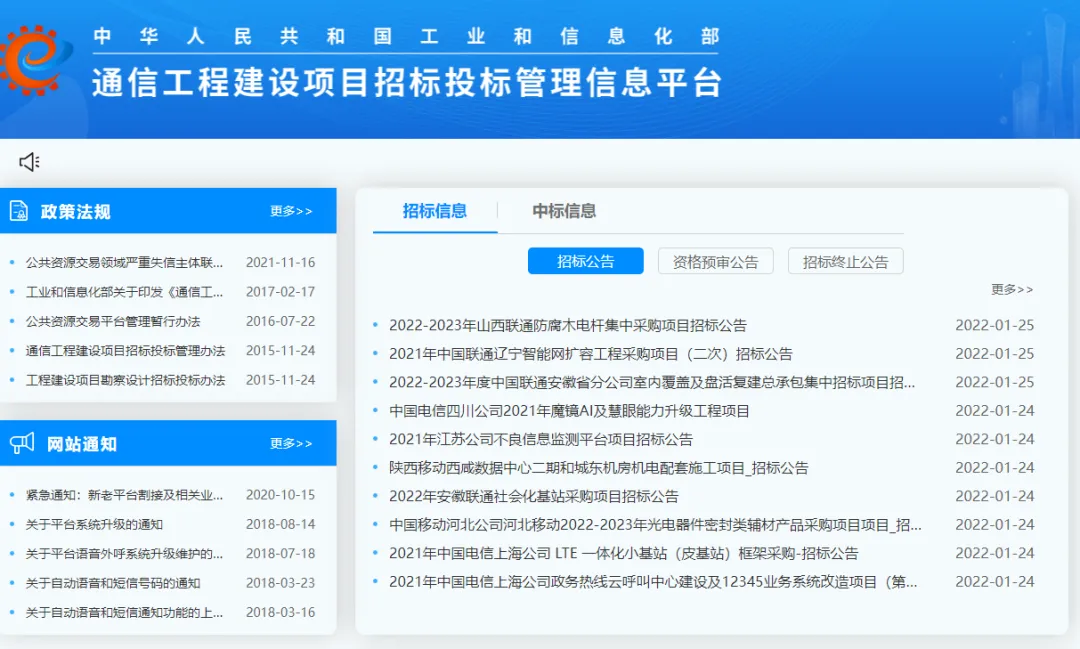Open 通信工程建设项目招标投标管理办法 link
This screenshot has height=649, width=1080.
(125, 350)
